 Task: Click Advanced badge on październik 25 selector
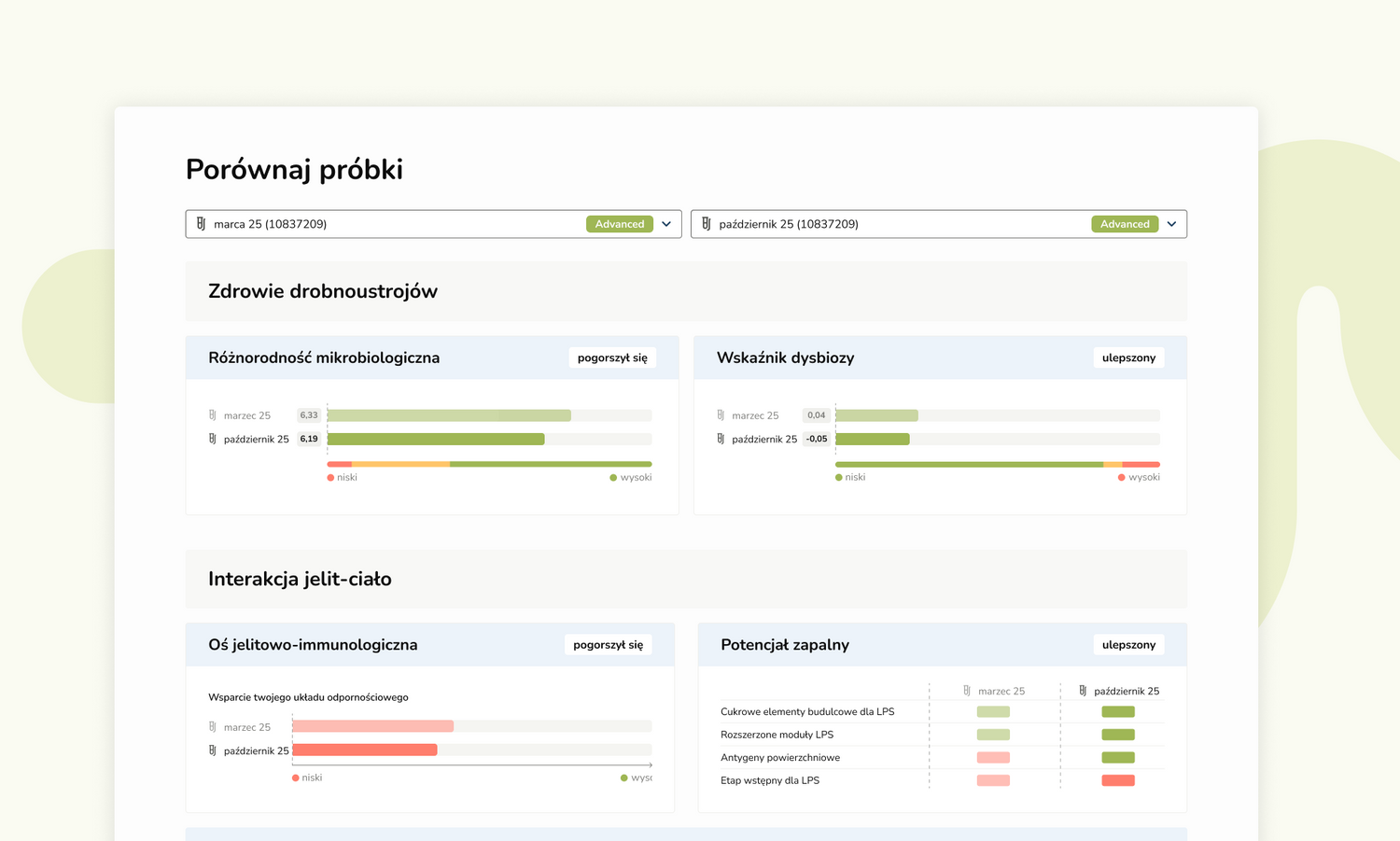coord(1125,224)
